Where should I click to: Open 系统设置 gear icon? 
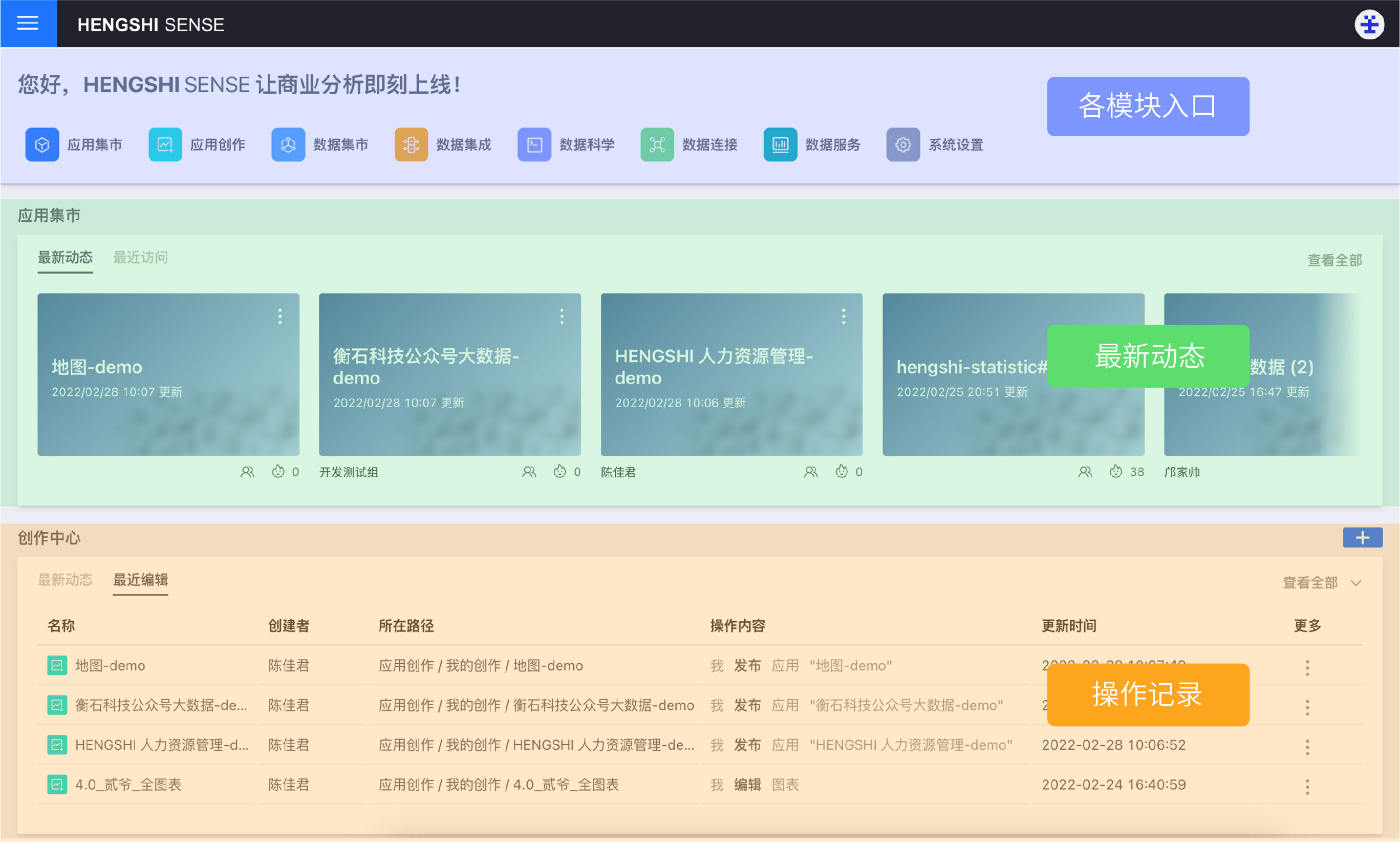tap(903, 144)
